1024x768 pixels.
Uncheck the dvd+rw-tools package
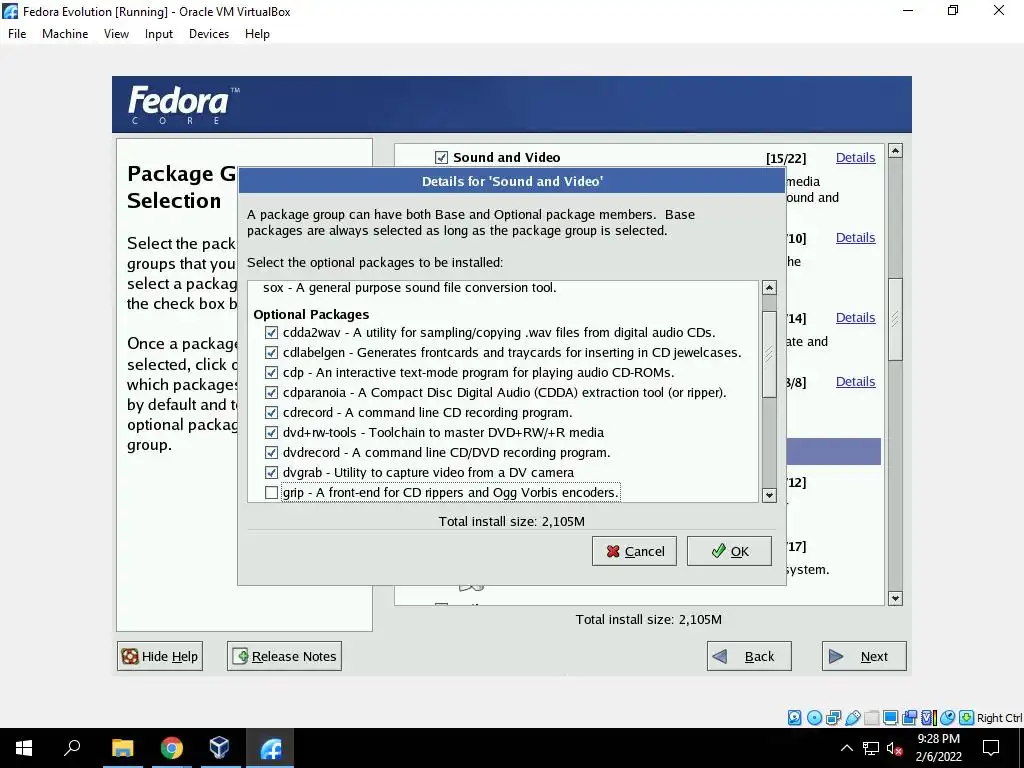271,432
